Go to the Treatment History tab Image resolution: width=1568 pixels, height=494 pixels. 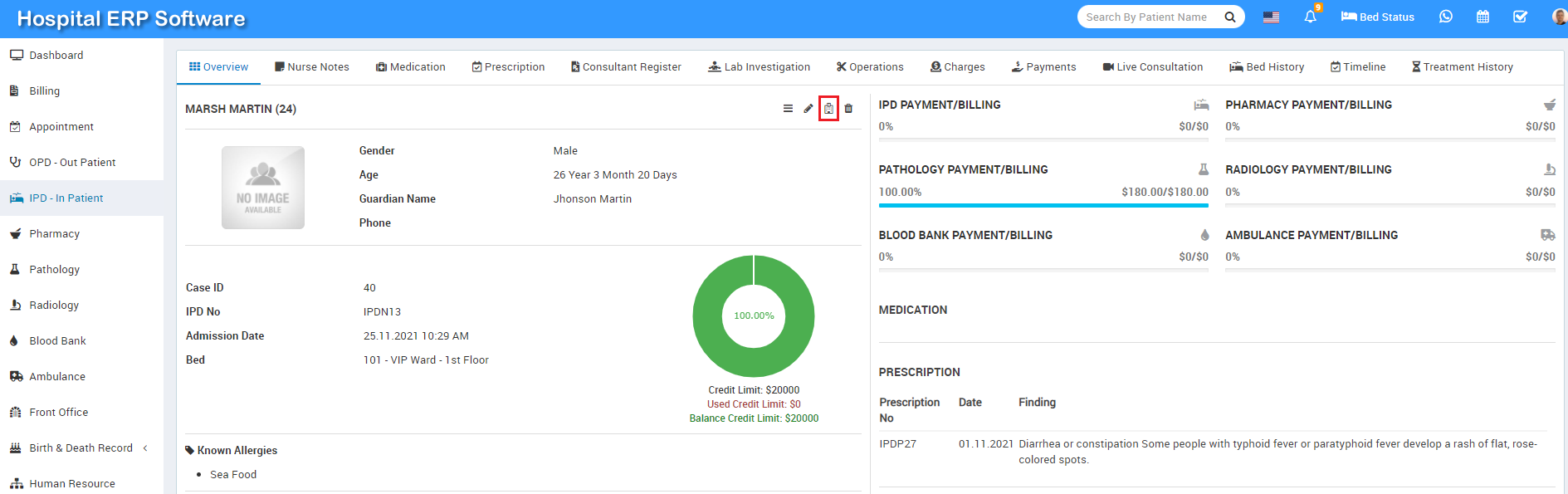pos(1462,67)
